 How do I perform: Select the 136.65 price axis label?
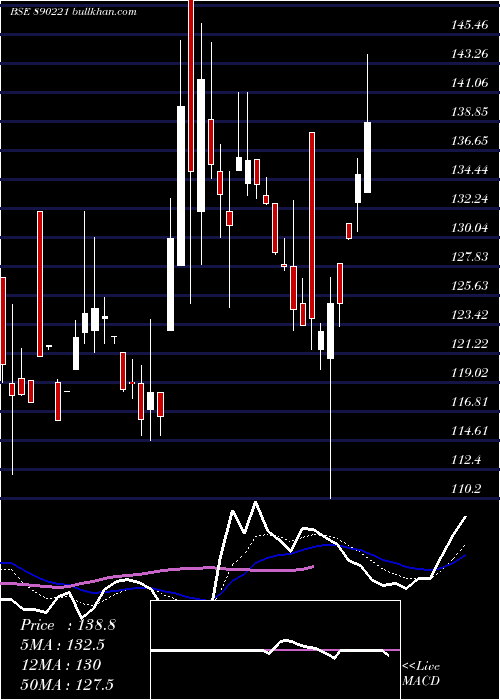469,141
